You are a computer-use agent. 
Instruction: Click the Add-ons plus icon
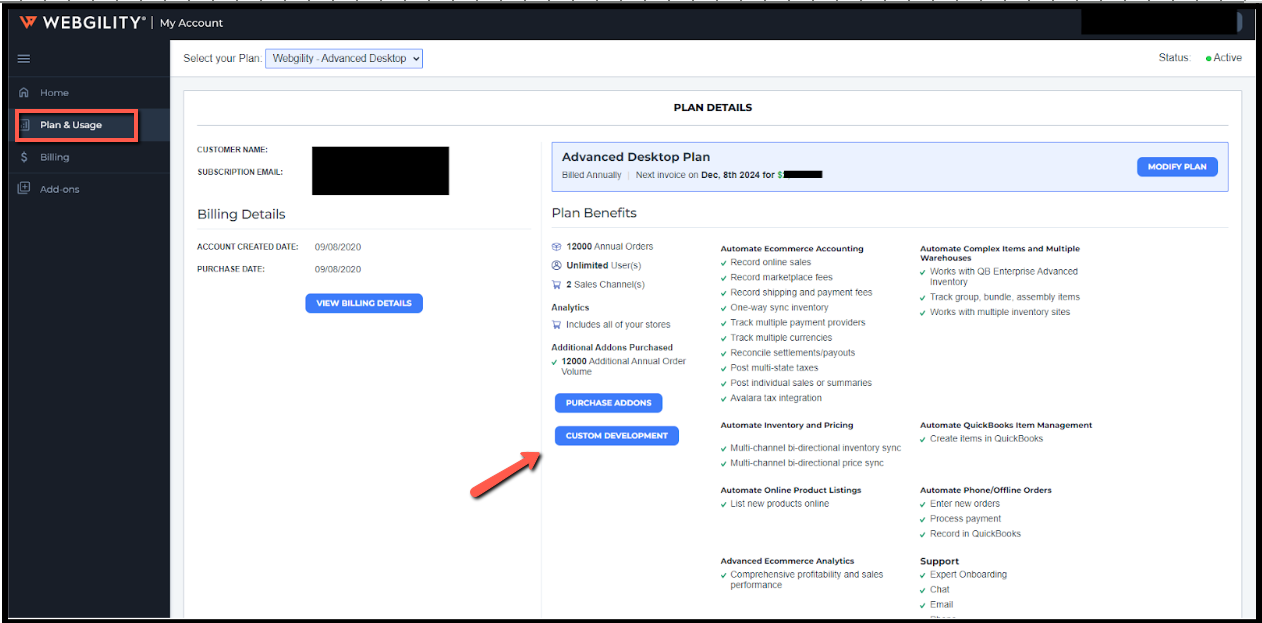tap(24, 189)
